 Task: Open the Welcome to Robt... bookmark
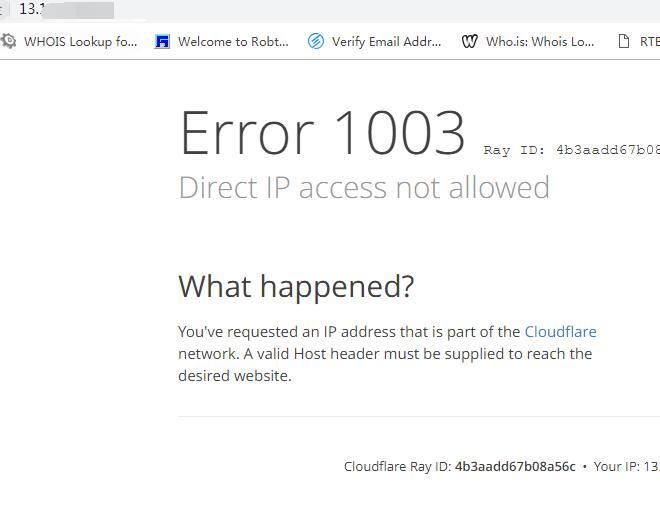coord(233,41)
